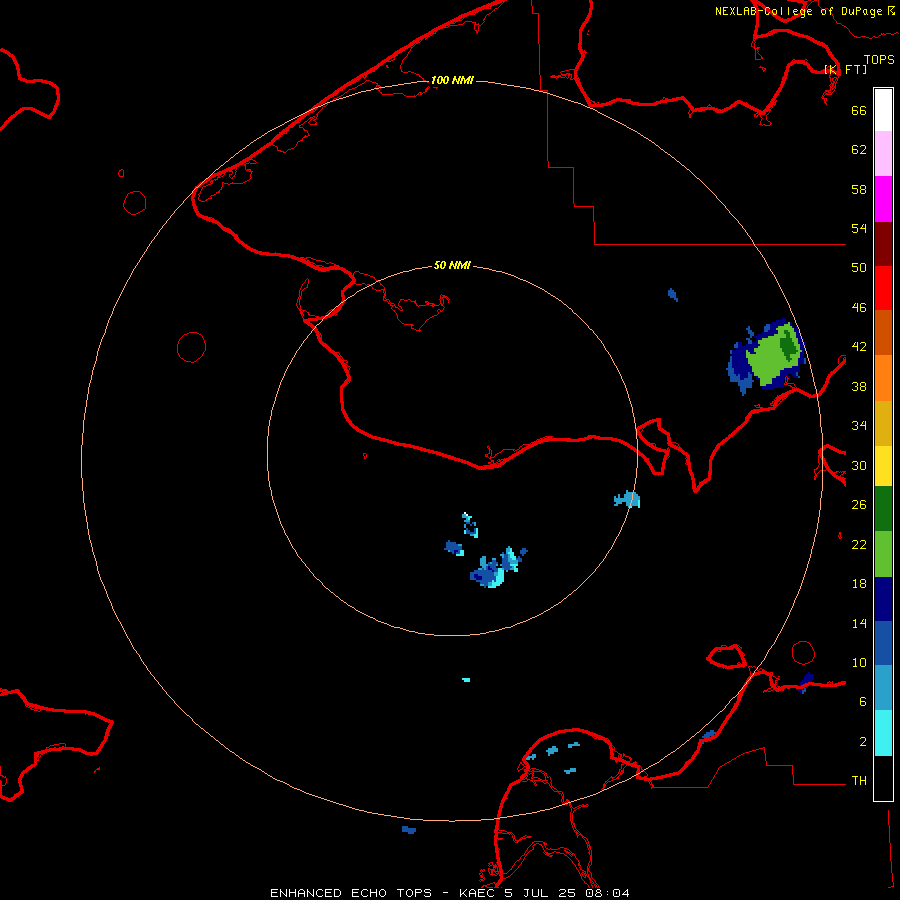Click the 100 NMI range ring label

(x=452, y=80)
